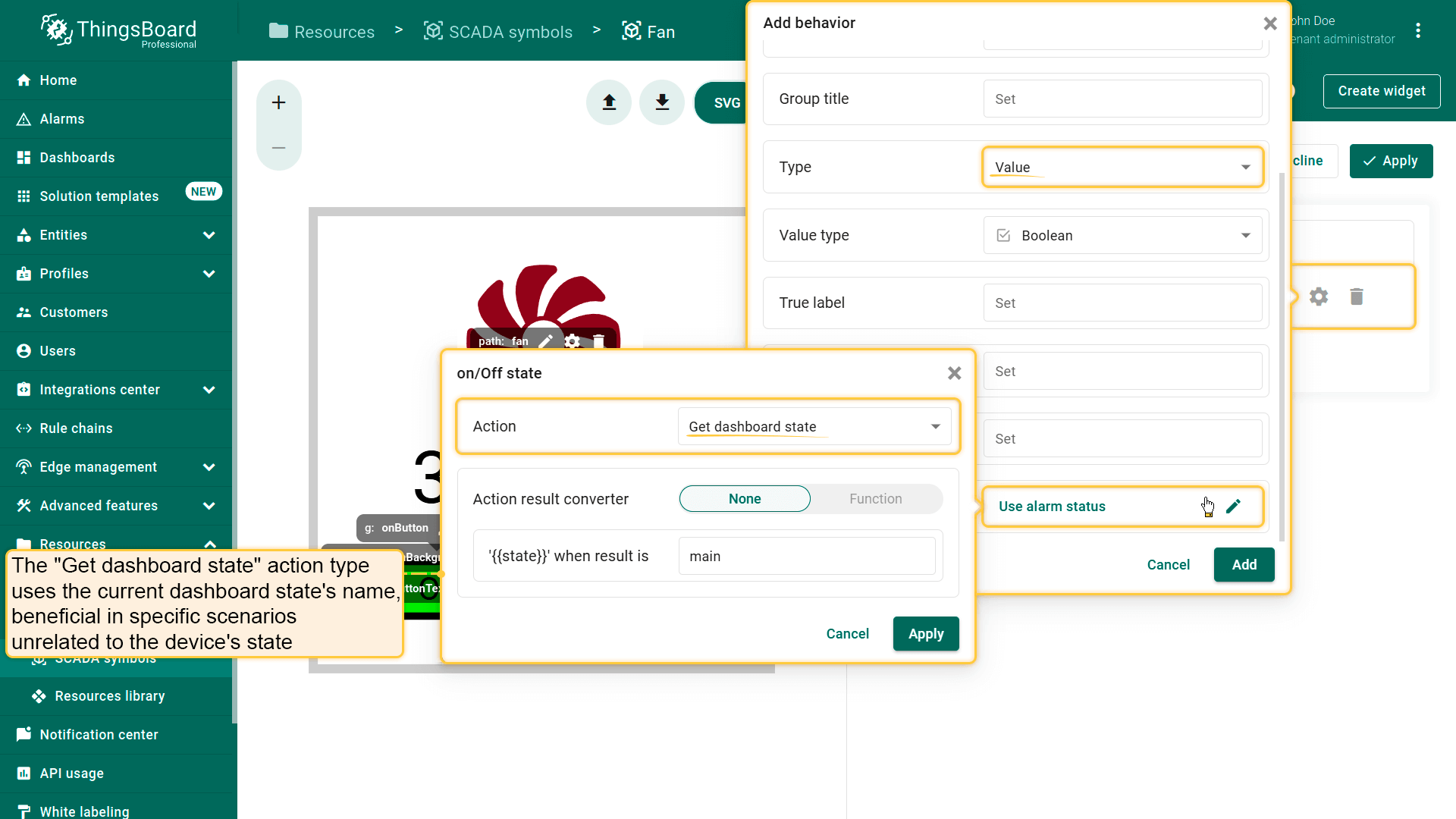Click Apply in on/Off state dialog

click(x=925, y=634)
